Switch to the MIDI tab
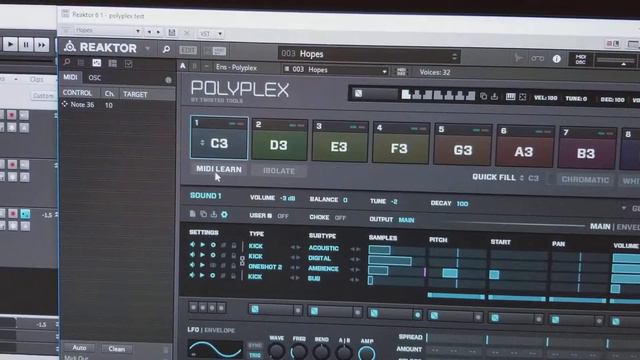This screenshot has height=360, width=640. coord(70,77)
